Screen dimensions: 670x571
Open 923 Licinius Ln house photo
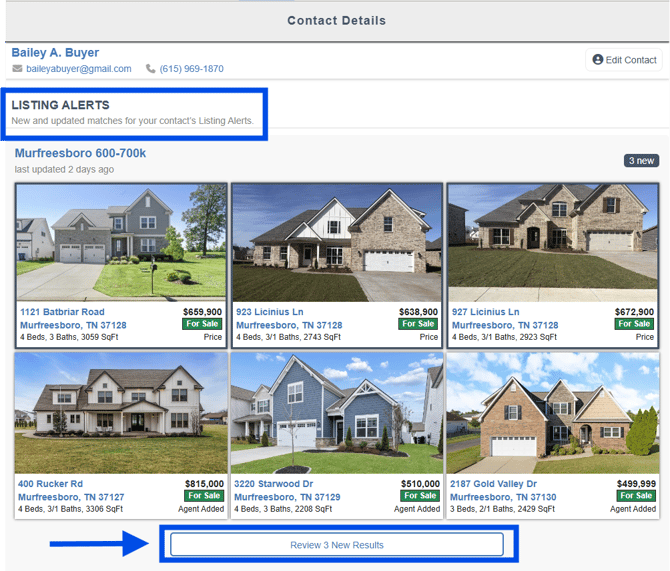[x=336, y=243]
